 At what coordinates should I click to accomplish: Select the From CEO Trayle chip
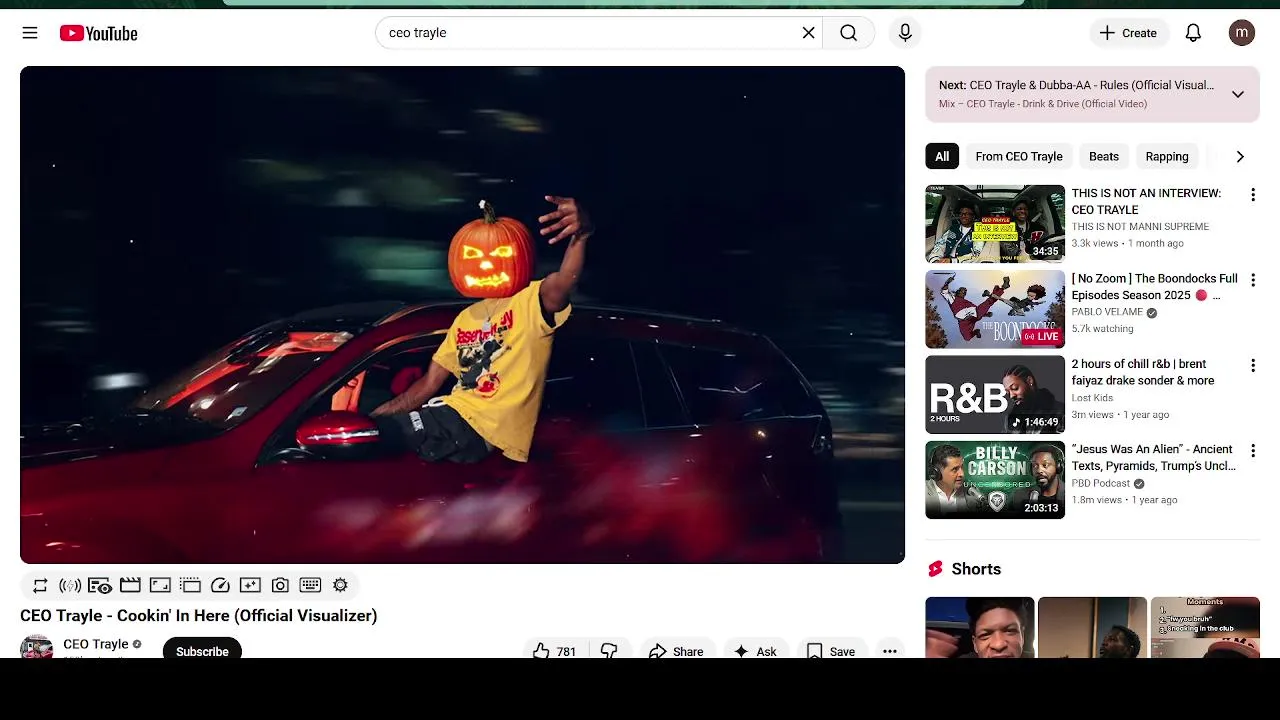[1019, 156]
